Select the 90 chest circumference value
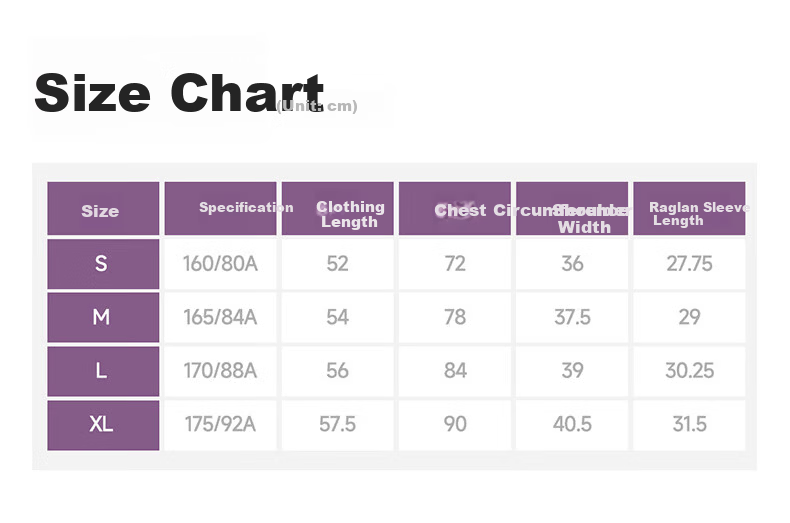790x523 pixels. 455,425
